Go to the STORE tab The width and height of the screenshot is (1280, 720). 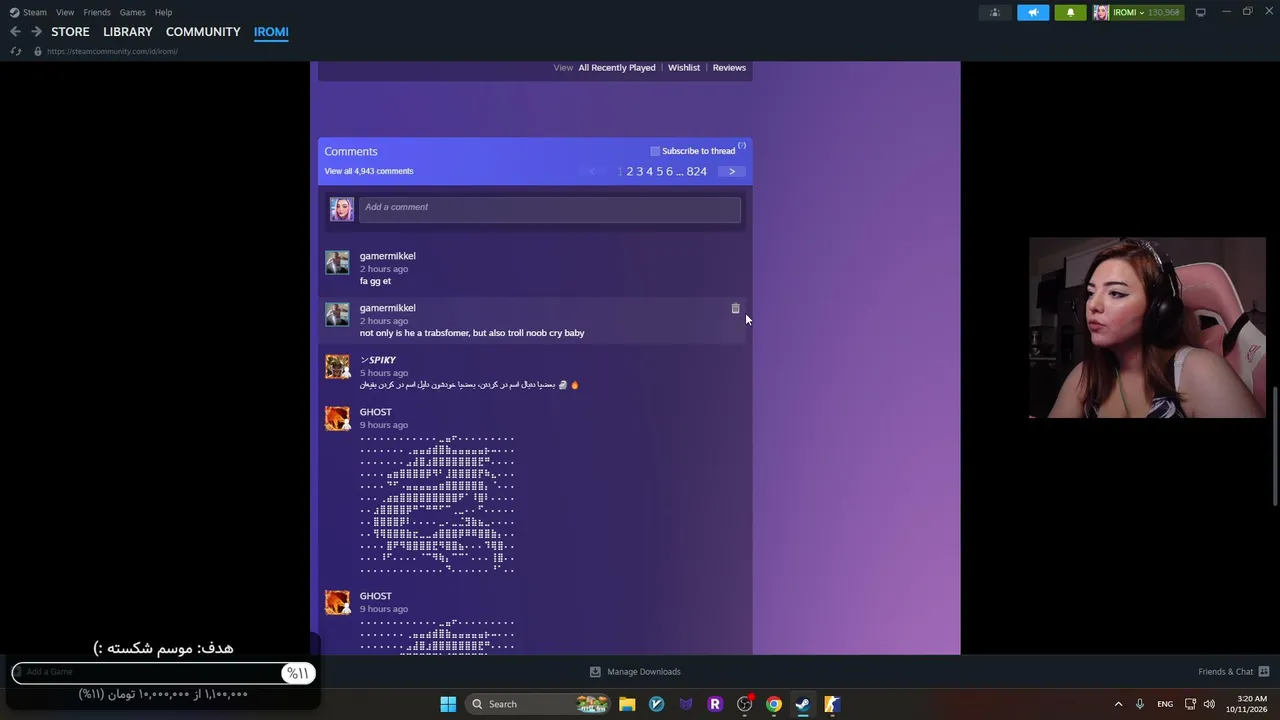pyautogui.click(x=70, y=32)
